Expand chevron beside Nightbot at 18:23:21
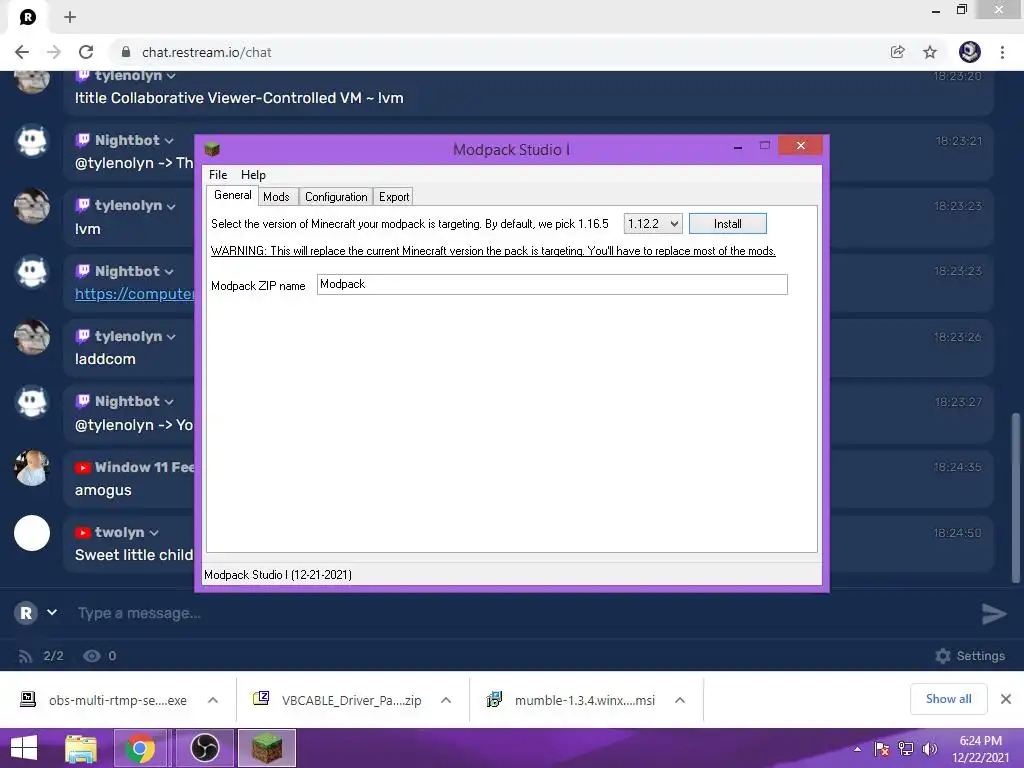 [169, 141]
